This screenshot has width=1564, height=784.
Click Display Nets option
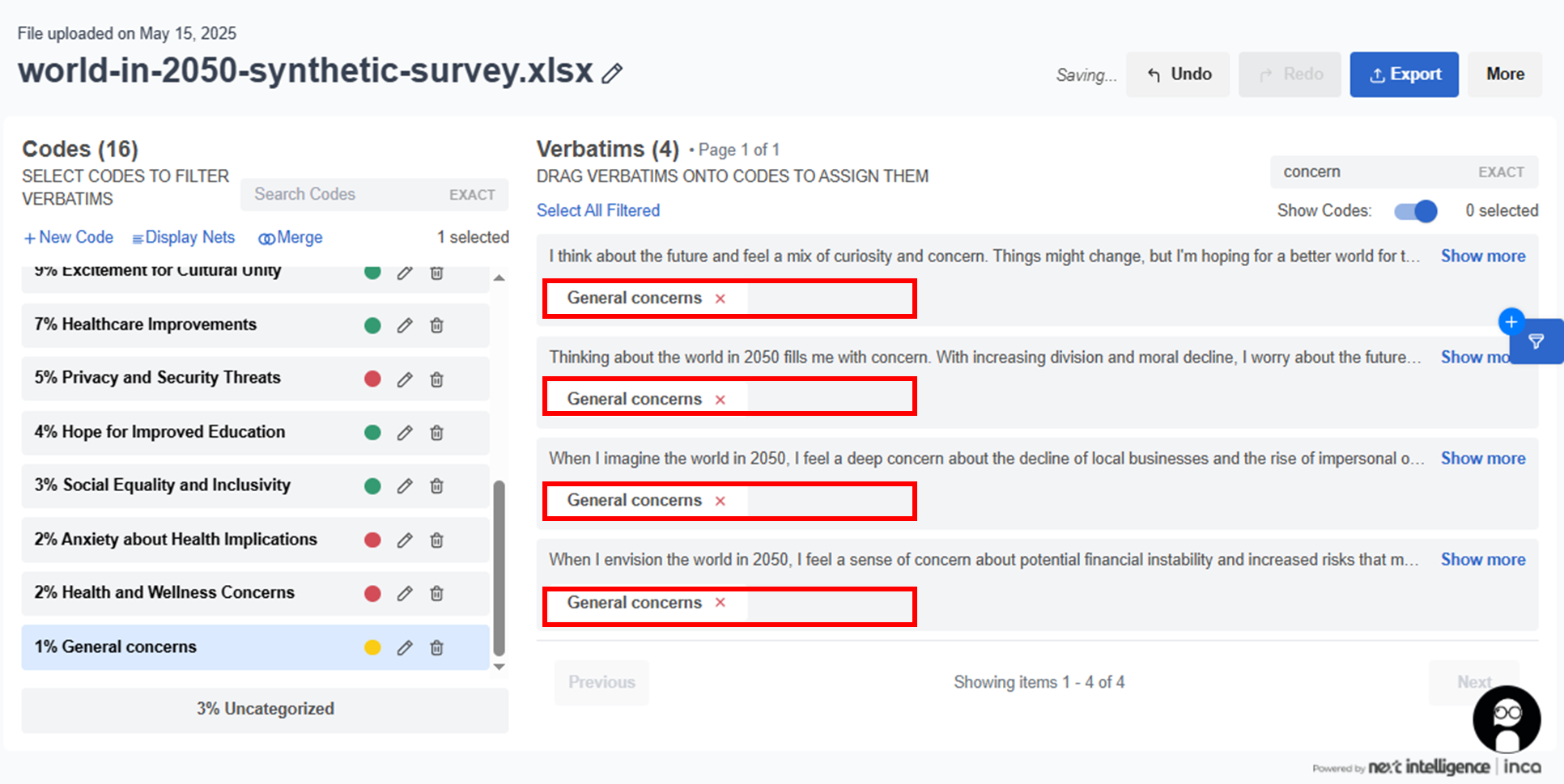click(x=184, y=238)
